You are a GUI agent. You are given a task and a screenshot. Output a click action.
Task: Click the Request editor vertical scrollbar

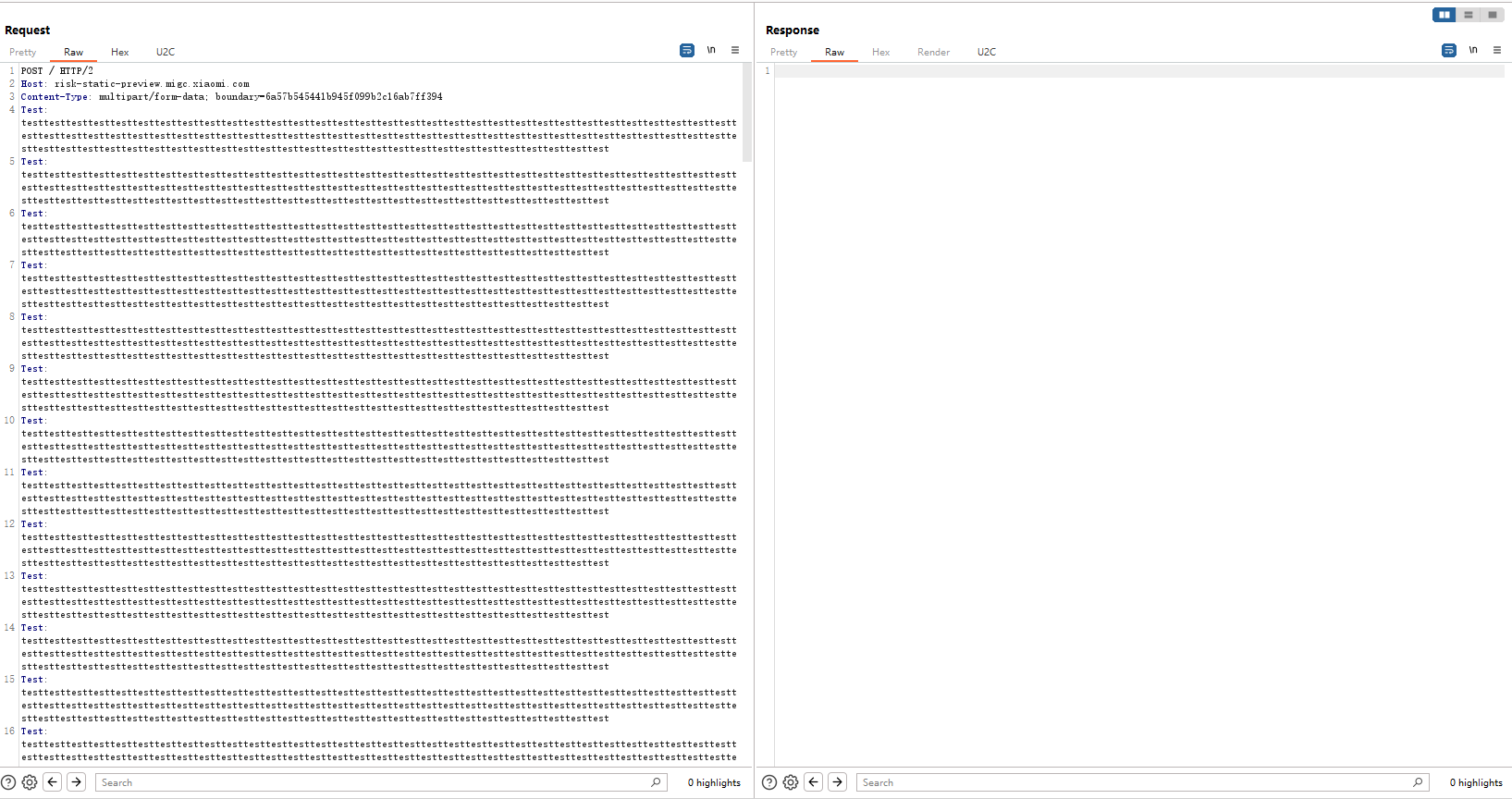click(747, 112)
